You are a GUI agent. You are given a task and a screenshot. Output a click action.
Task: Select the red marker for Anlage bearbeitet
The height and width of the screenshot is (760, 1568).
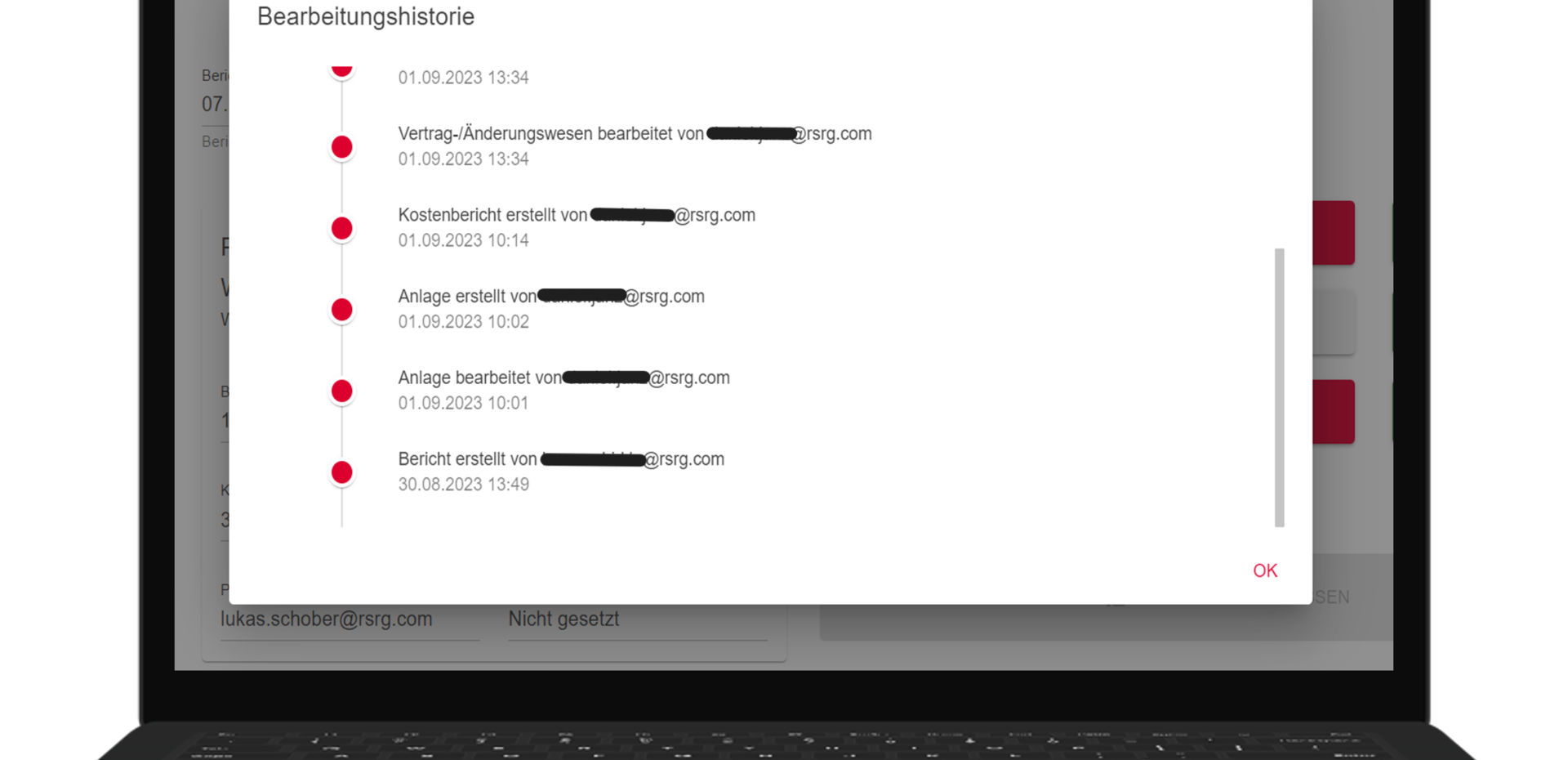341,391
